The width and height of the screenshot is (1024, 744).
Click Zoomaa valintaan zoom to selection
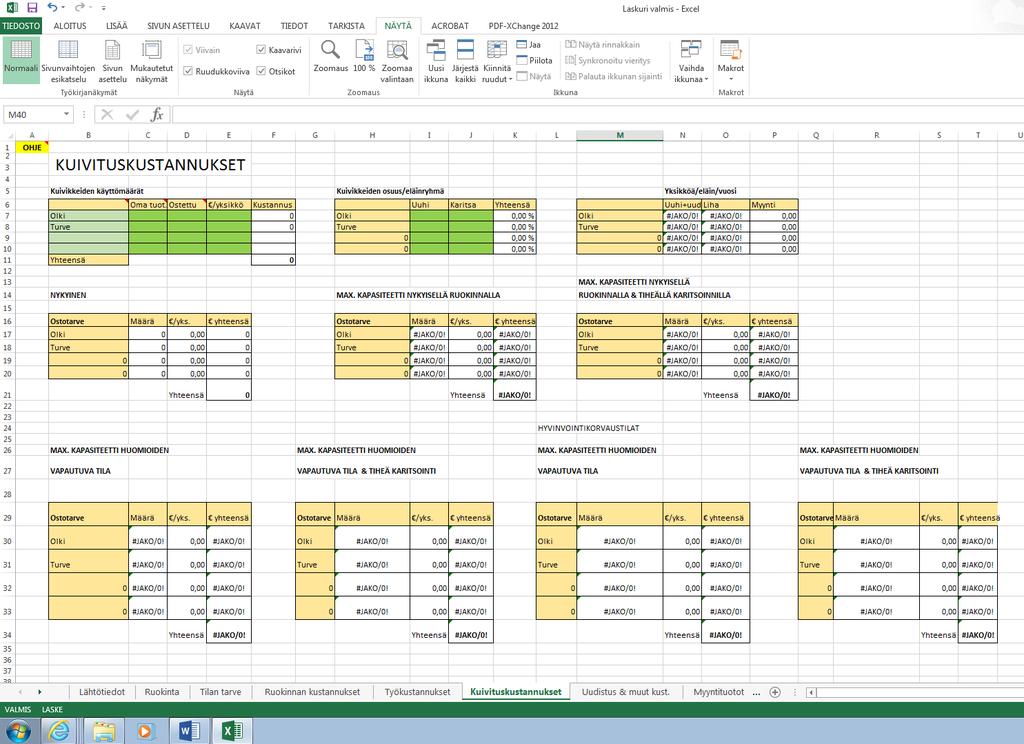(x=397, y=60)
